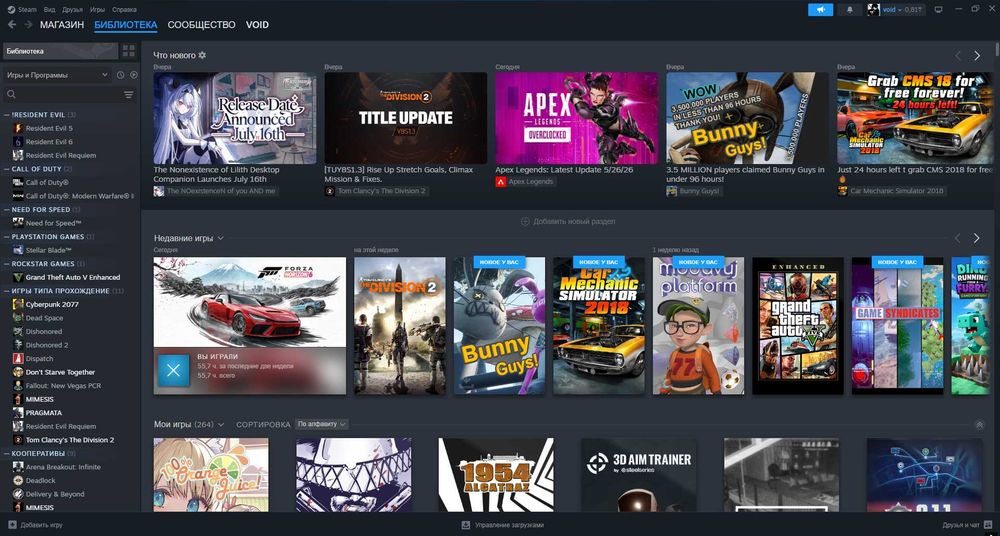Open the announcements megaphone button
Viewport: 1000px width, 536px height.
pyautogui.click(x=820, y=10)
